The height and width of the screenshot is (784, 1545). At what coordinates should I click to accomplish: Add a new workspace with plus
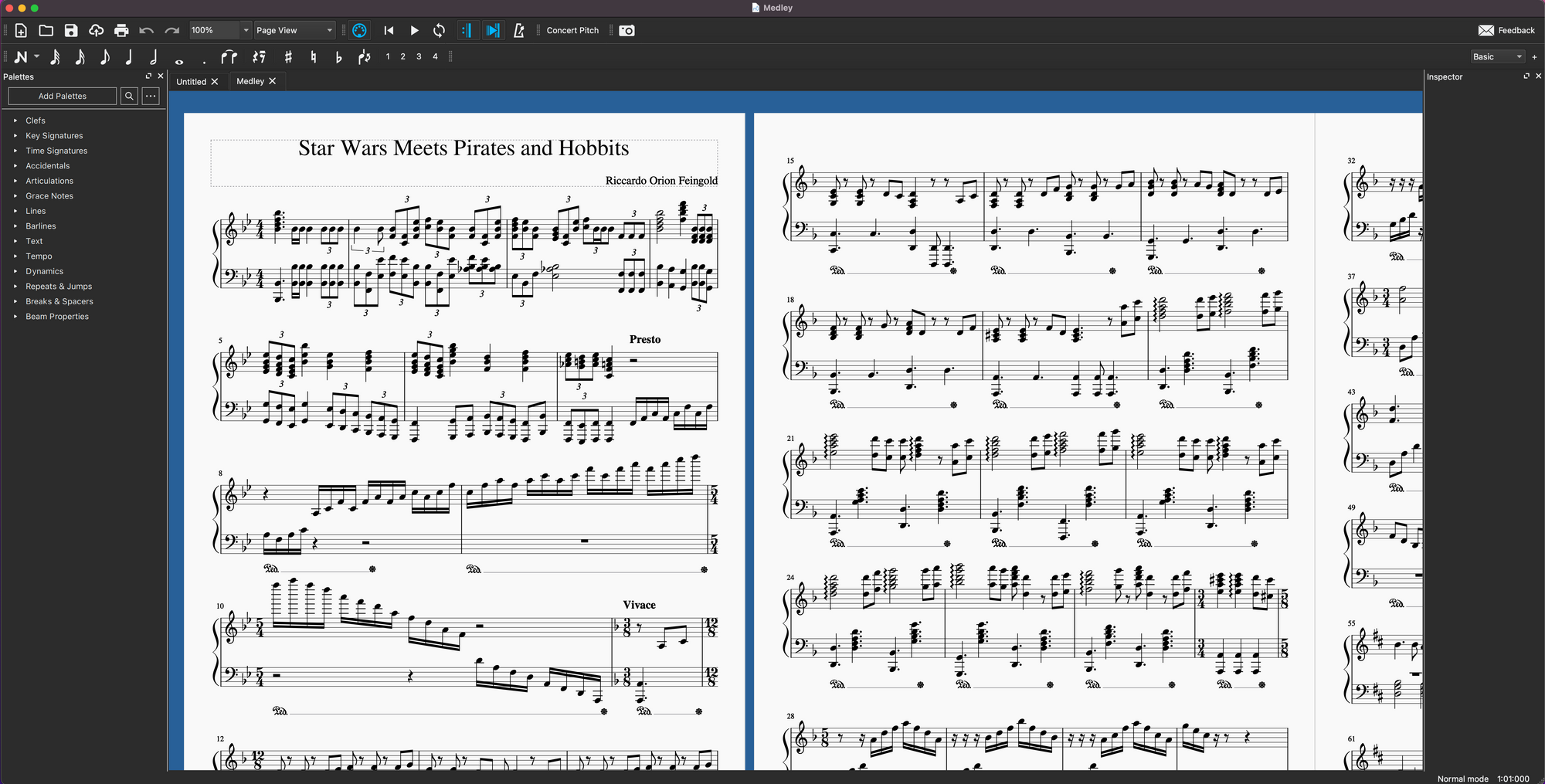tap(1534, 56)
